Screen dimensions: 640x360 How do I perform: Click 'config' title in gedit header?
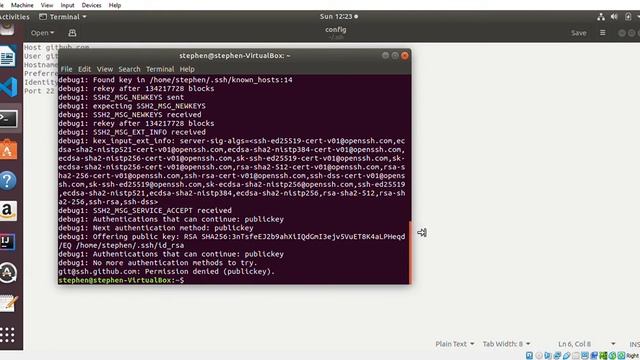click(336, 29)
